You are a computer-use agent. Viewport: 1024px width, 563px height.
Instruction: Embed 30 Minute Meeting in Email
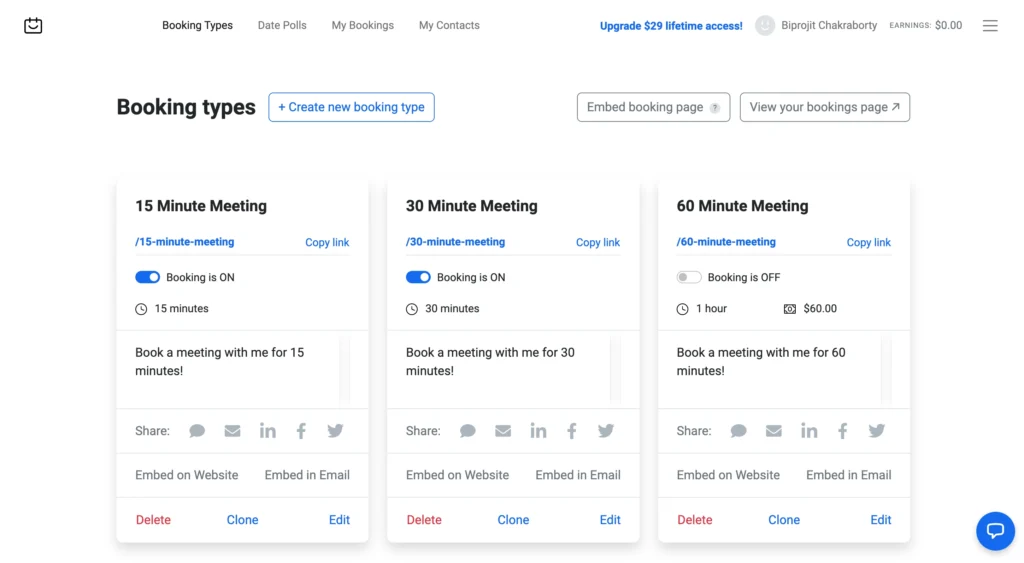578,475
